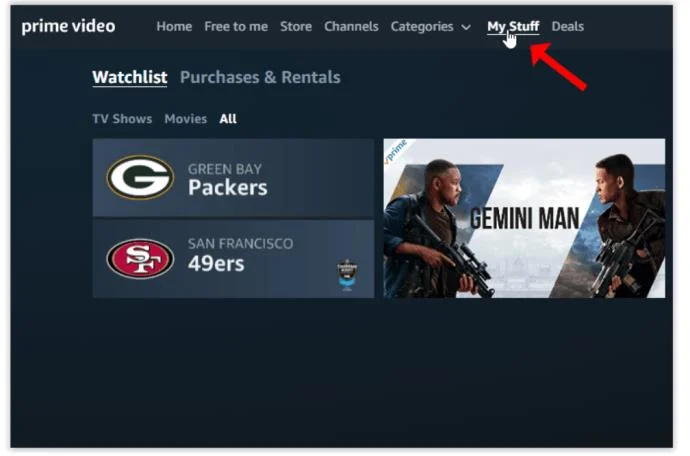Open My Stuff

(513, 27)
